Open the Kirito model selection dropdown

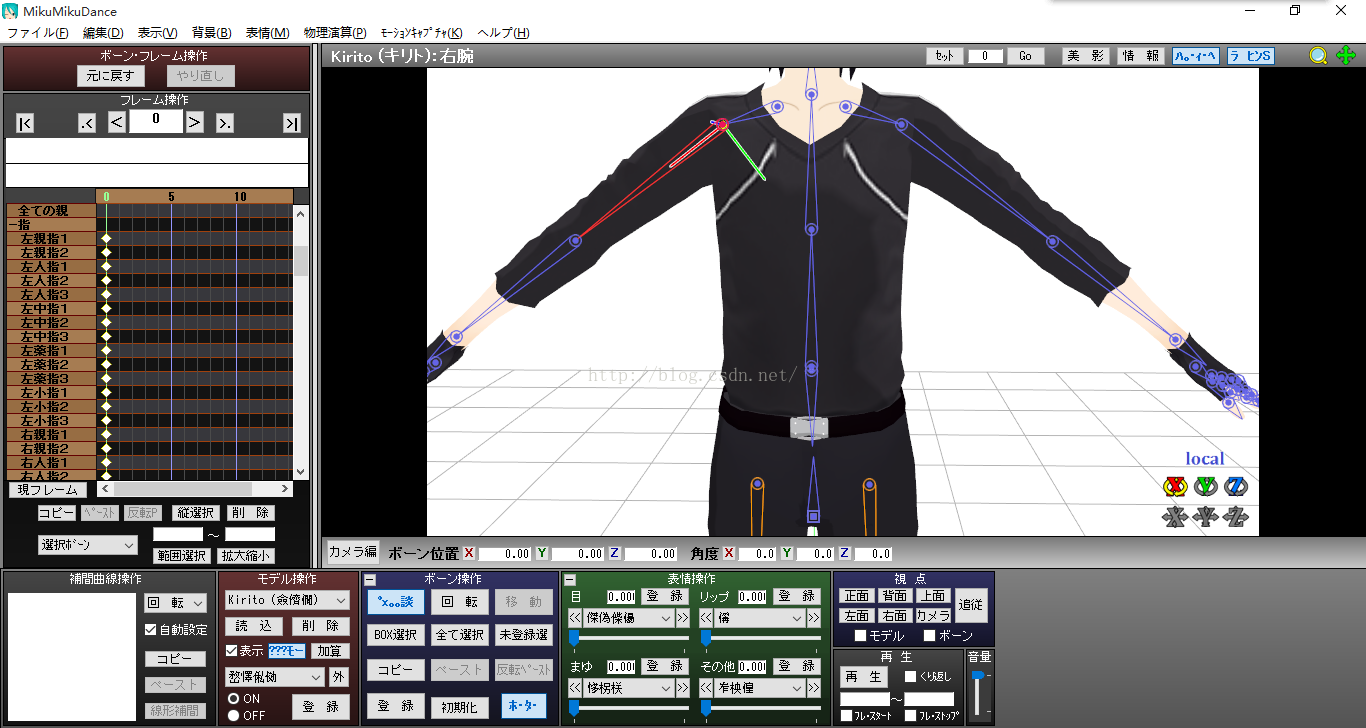click(x=286, y=600)
